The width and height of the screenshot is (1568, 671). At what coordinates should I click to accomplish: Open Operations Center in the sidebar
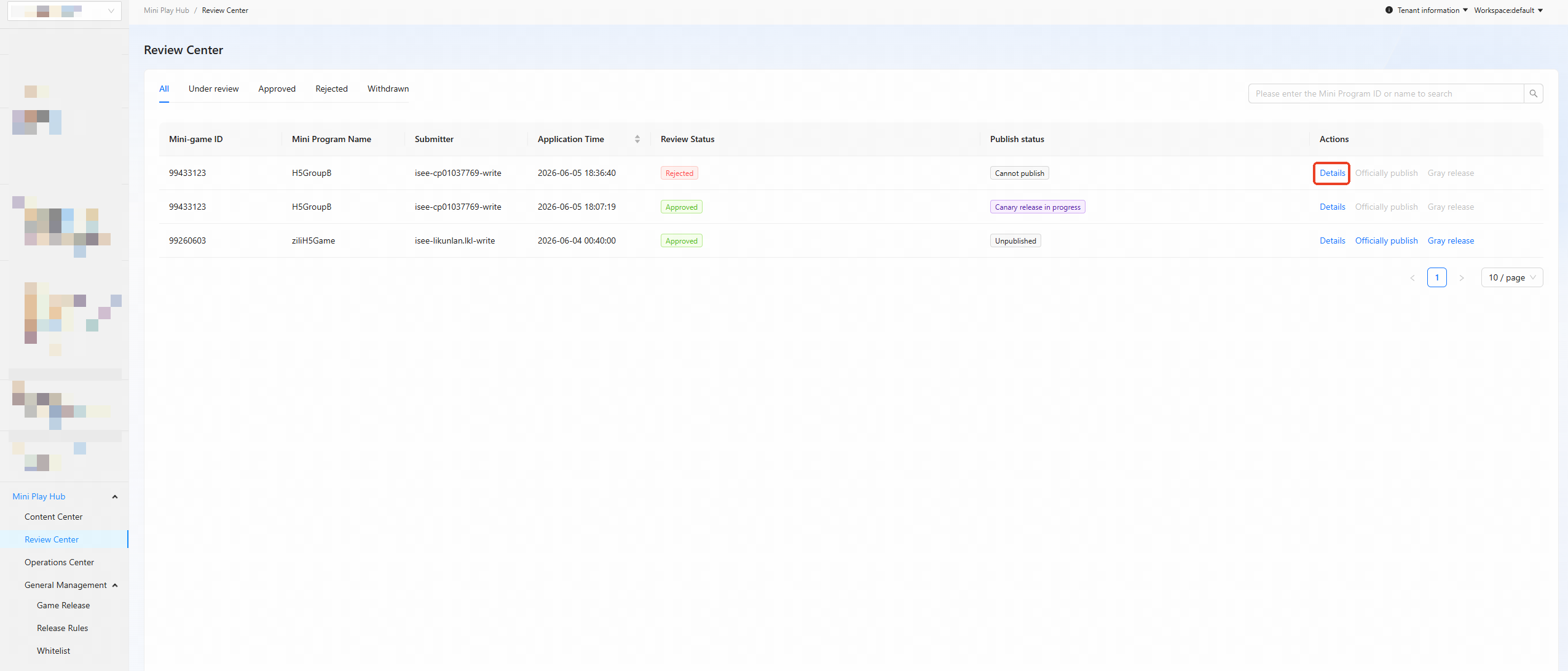tap(59, 562)
